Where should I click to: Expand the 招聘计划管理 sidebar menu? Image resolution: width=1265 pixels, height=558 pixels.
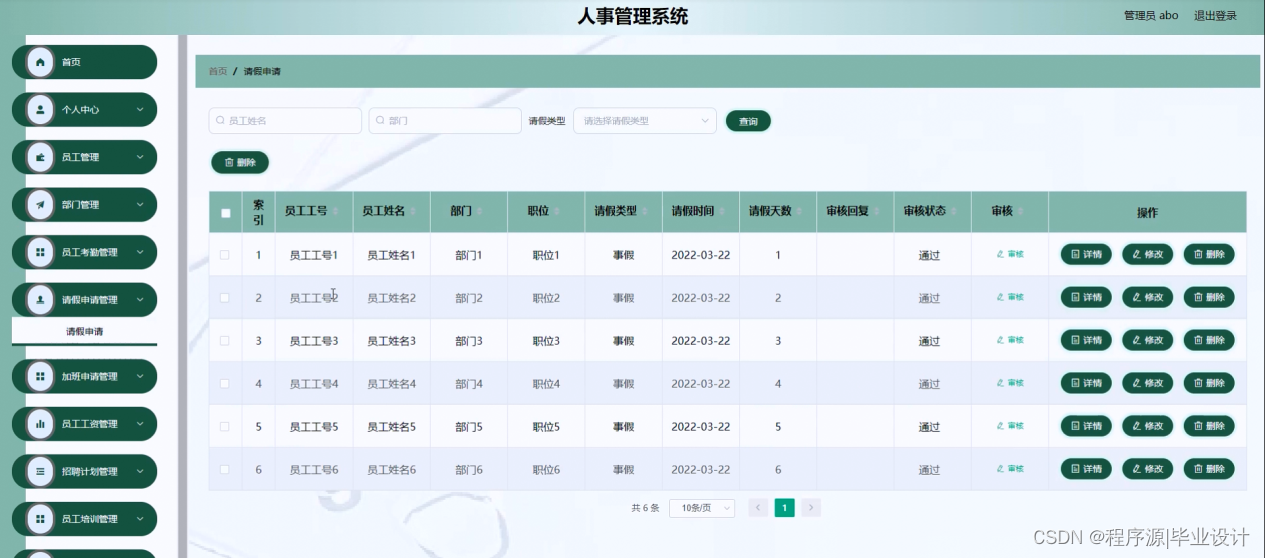pos(84,472)
